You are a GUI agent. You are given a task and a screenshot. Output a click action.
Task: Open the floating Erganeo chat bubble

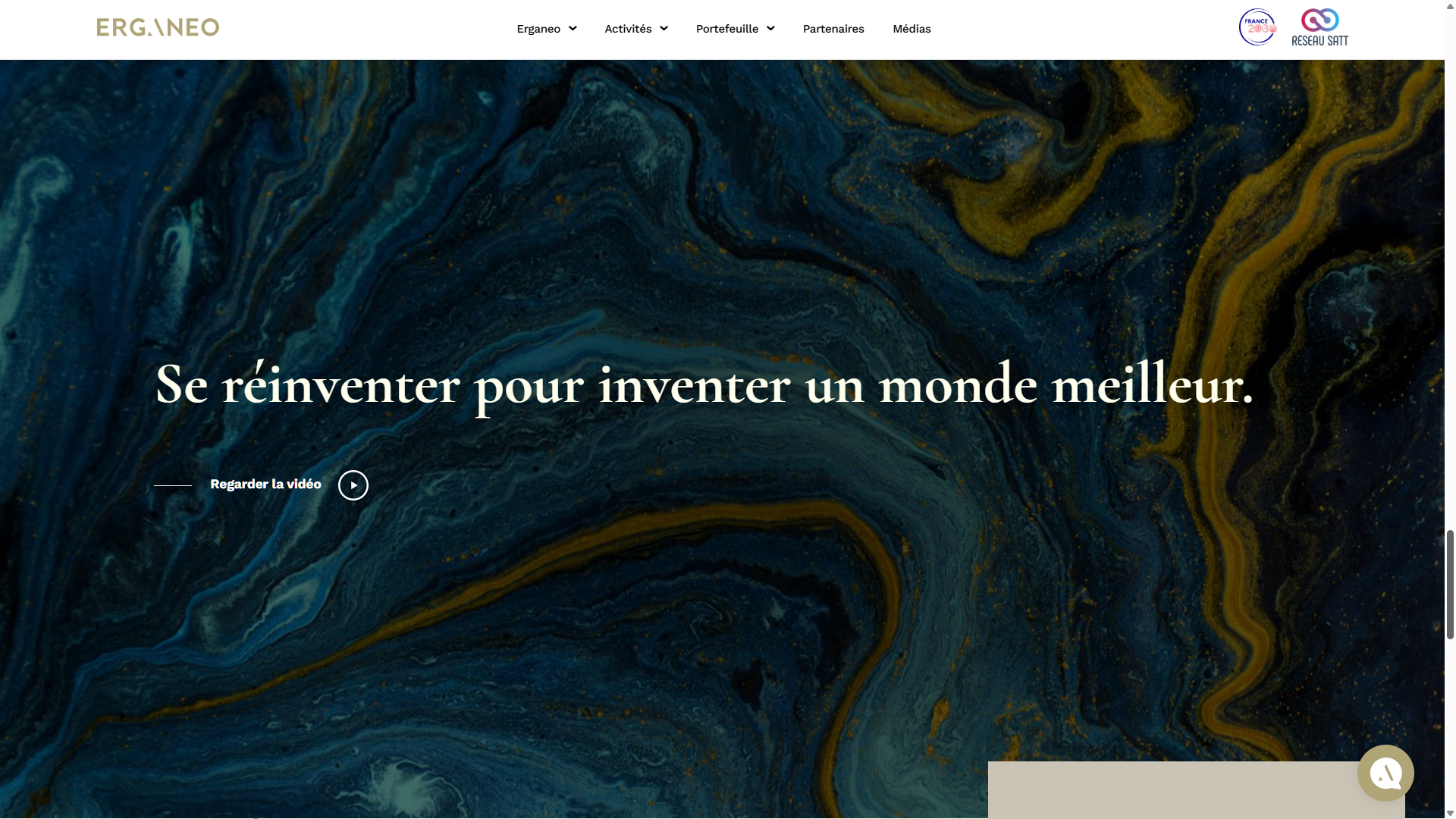tap(1385, 773)
